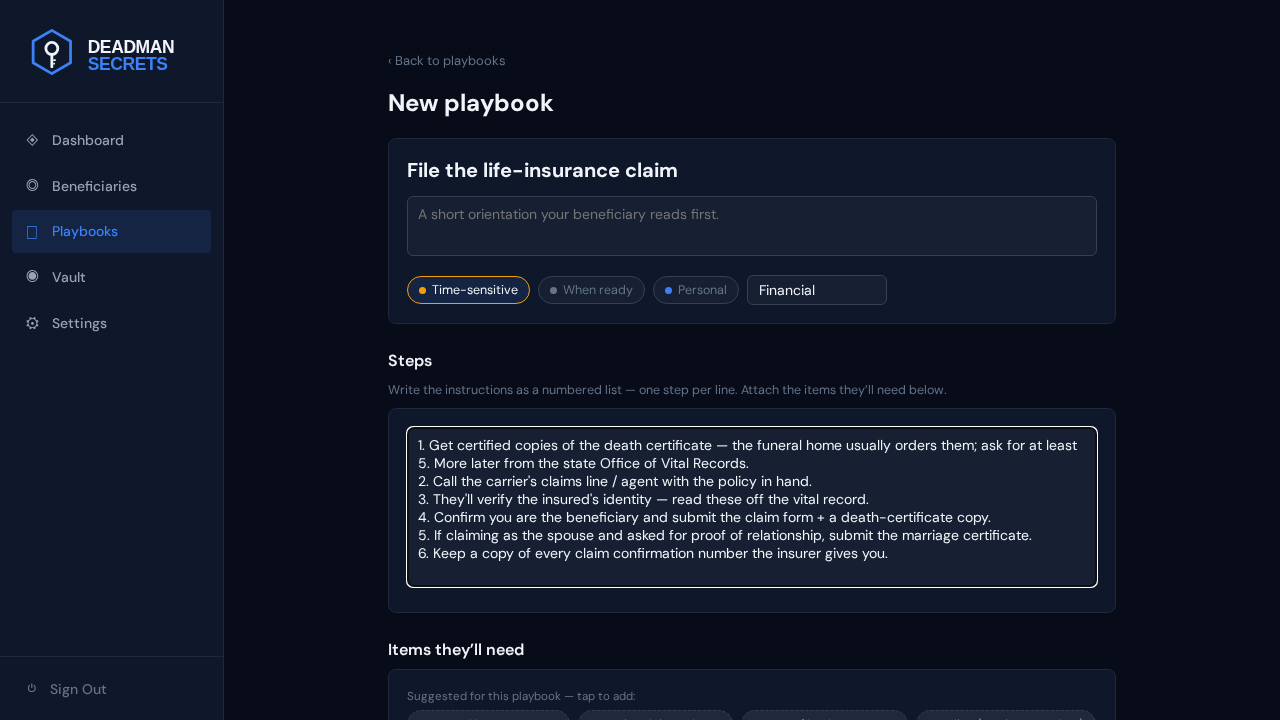Screen dimensions: 1280x720
Task: Click the Dashboard diamond icon
Action: (x=32, y=140)
